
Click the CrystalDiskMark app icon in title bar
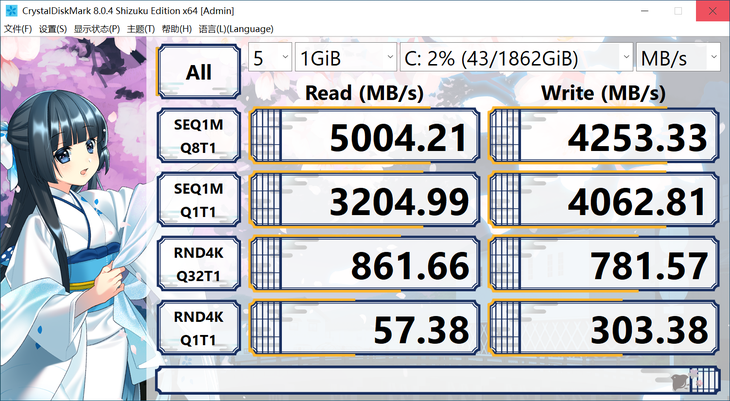point(11,10)
